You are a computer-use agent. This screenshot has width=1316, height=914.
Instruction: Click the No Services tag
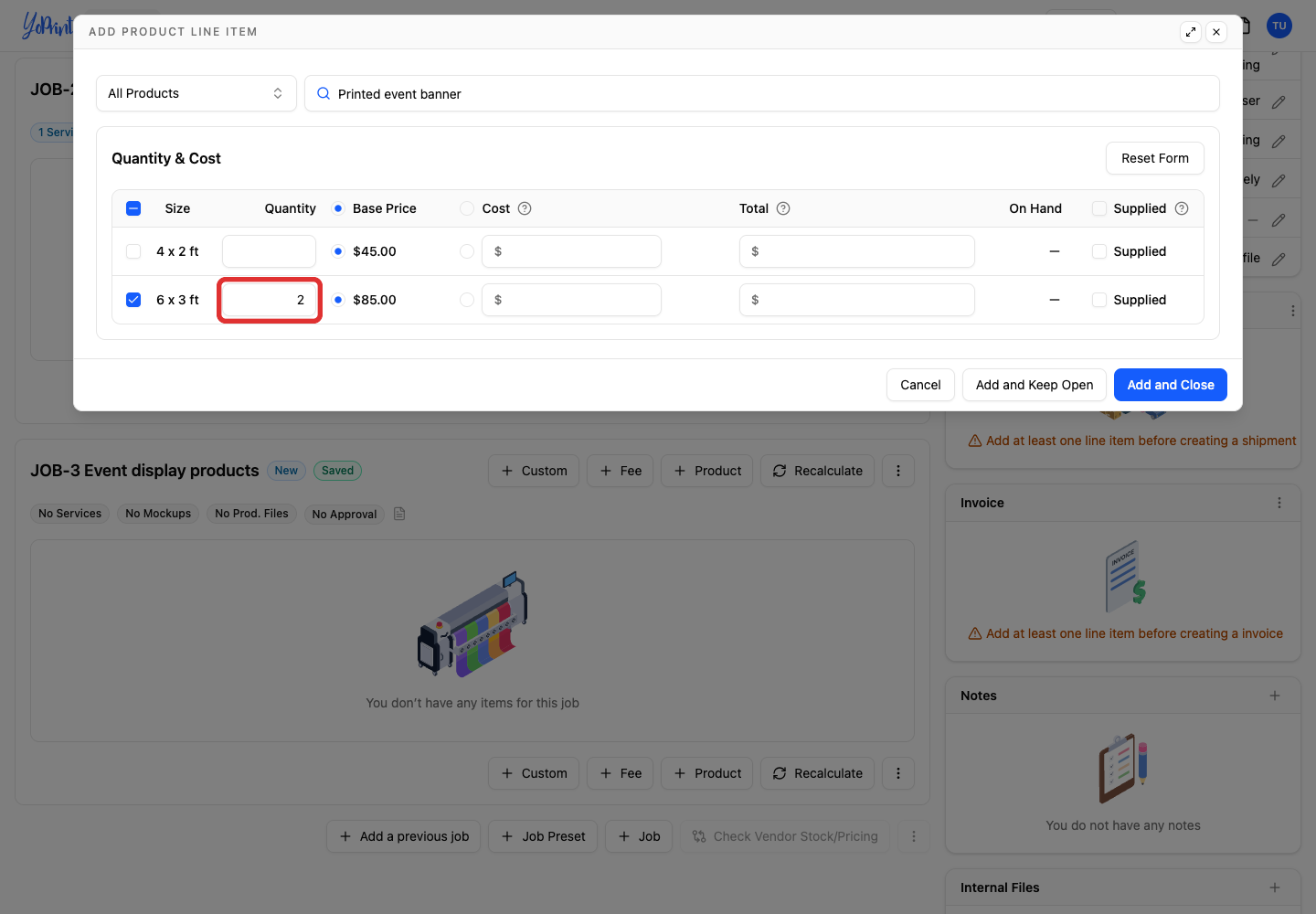pyautogui.click(x=70, y=514)
